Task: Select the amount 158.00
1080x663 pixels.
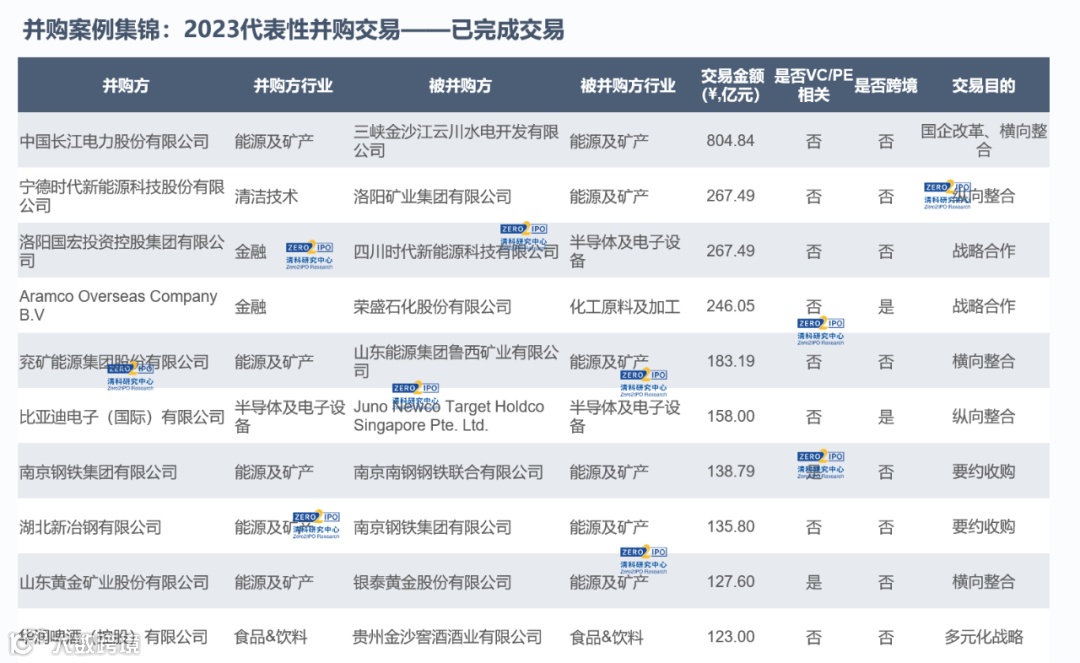Action: (x=731, y=416)
